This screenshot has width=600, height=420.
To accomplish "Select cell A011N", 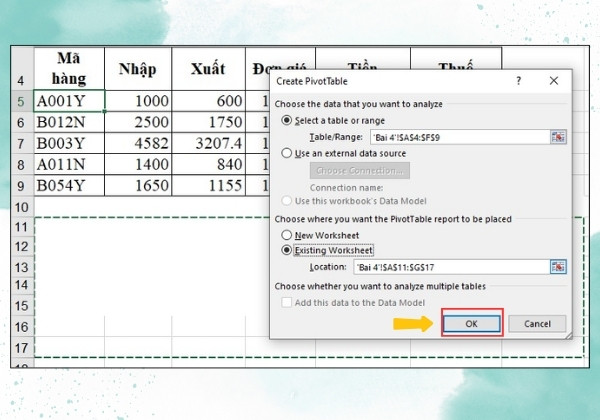I will click(x=69, y=164).
